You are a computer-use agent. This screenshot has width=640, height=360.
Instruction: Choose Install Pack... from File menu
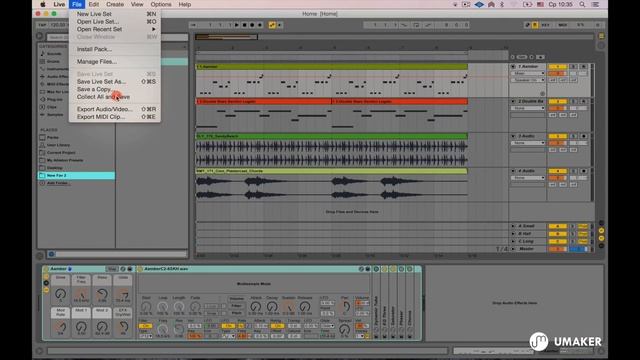click(x=114, y=49)
